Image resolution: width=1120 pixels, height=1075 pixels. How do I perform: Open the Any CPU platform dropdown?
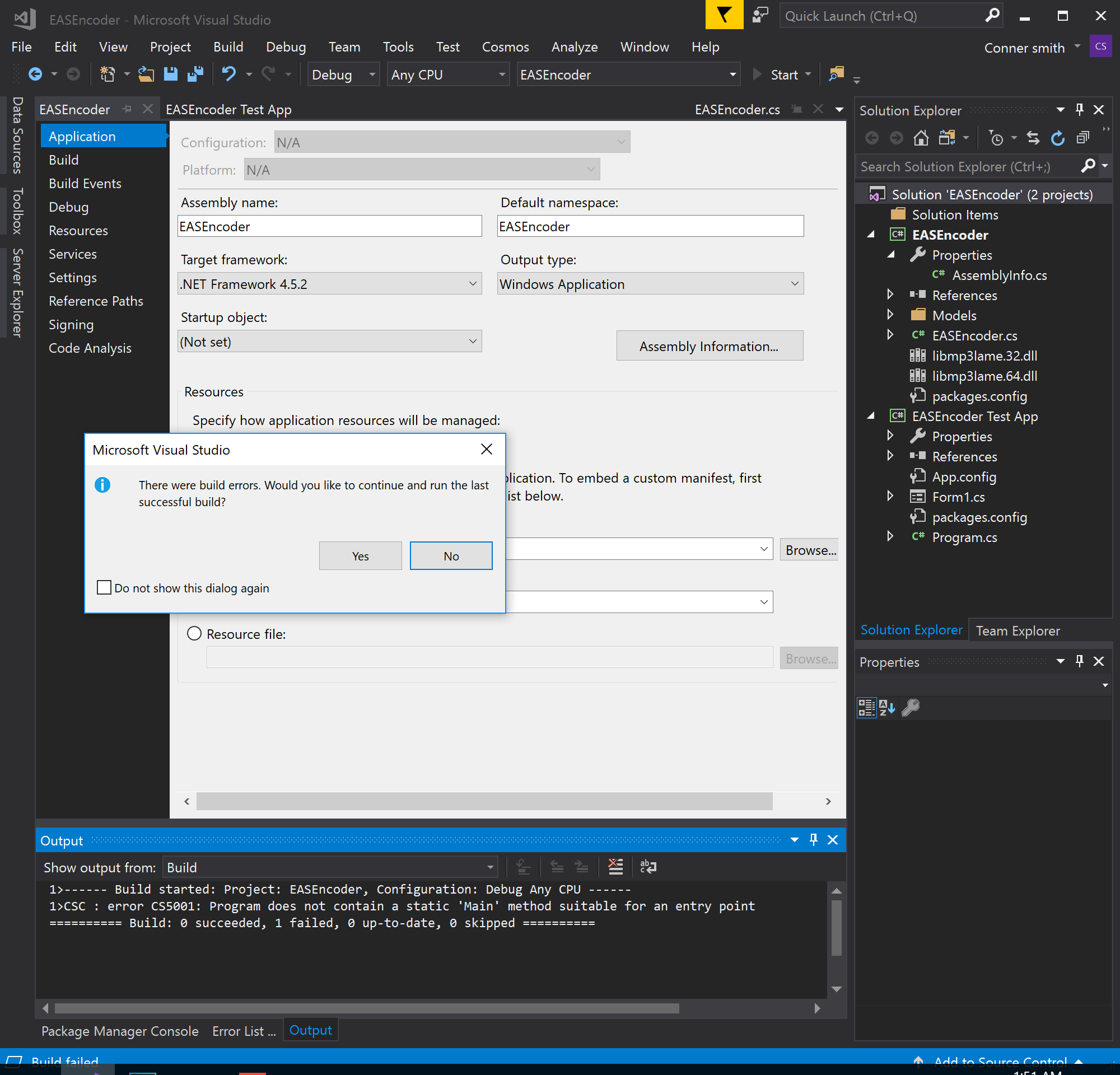pos(448,74)
